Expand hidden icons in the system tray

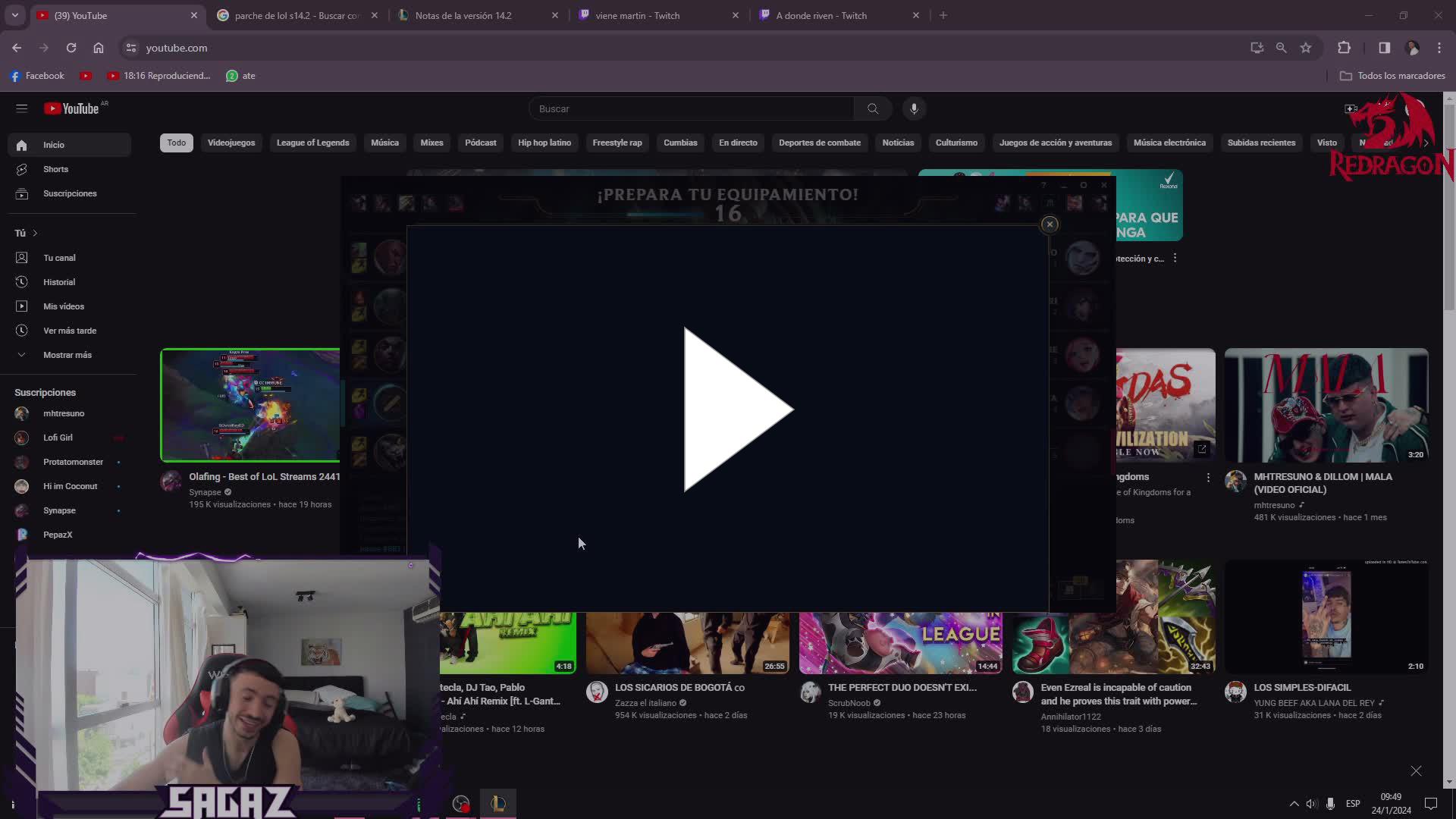pos(1294,804)
